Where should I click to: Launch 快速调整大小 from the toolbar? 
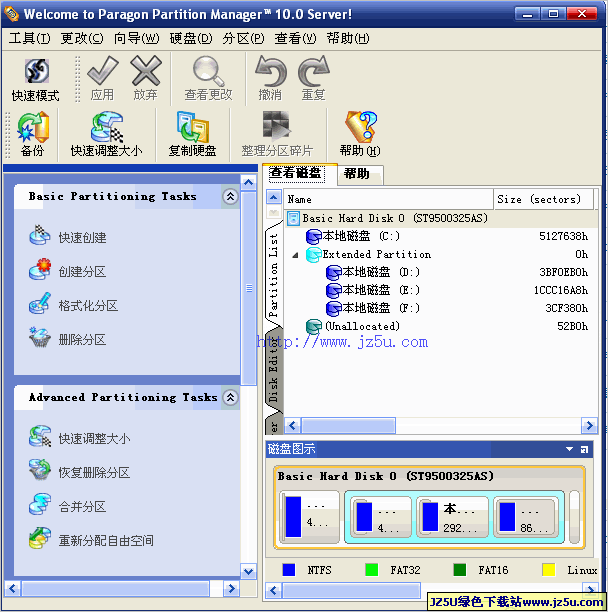tap(106, 135)
